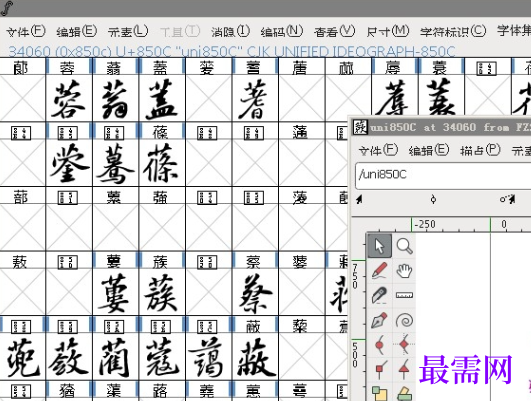Select the Hand scroll tool

pos(404,270)
